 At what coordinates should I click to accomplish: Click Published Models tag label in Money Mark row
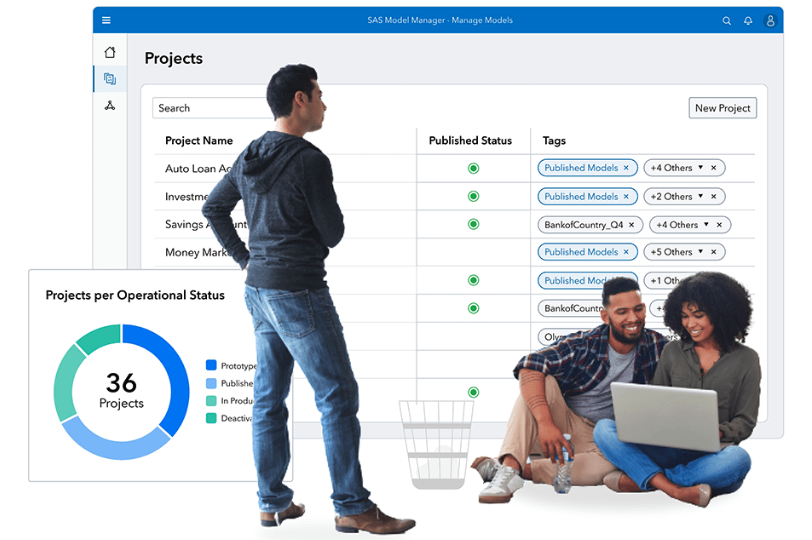[581, 252]
